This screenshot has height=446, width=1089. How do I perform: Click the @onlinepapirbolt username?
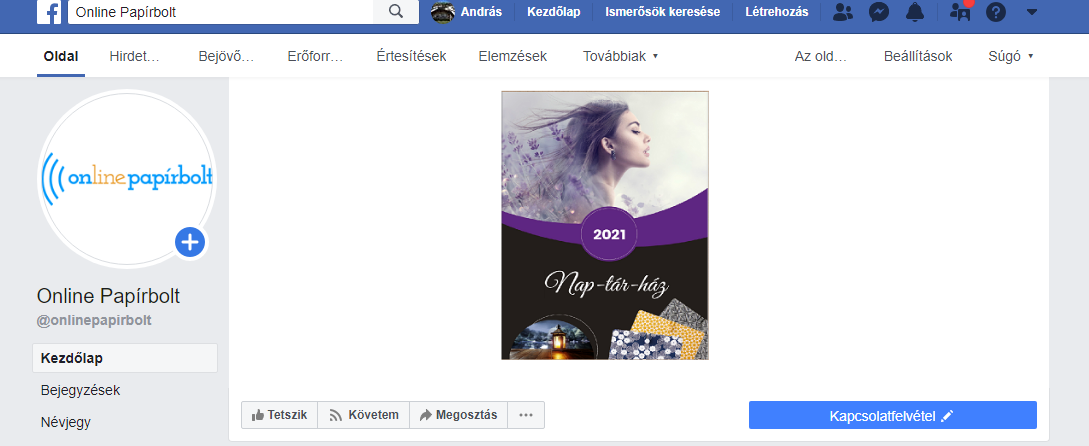(94, 321)
